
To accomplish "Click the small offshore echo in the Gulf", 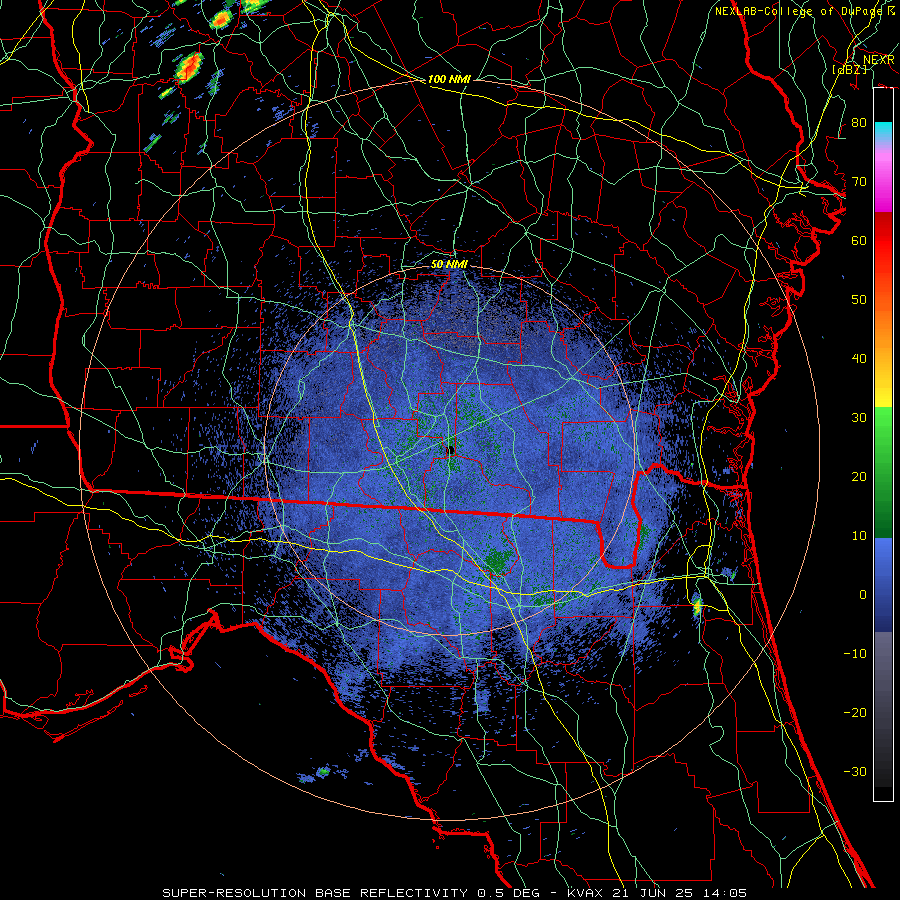I will (x=323, y=772).
